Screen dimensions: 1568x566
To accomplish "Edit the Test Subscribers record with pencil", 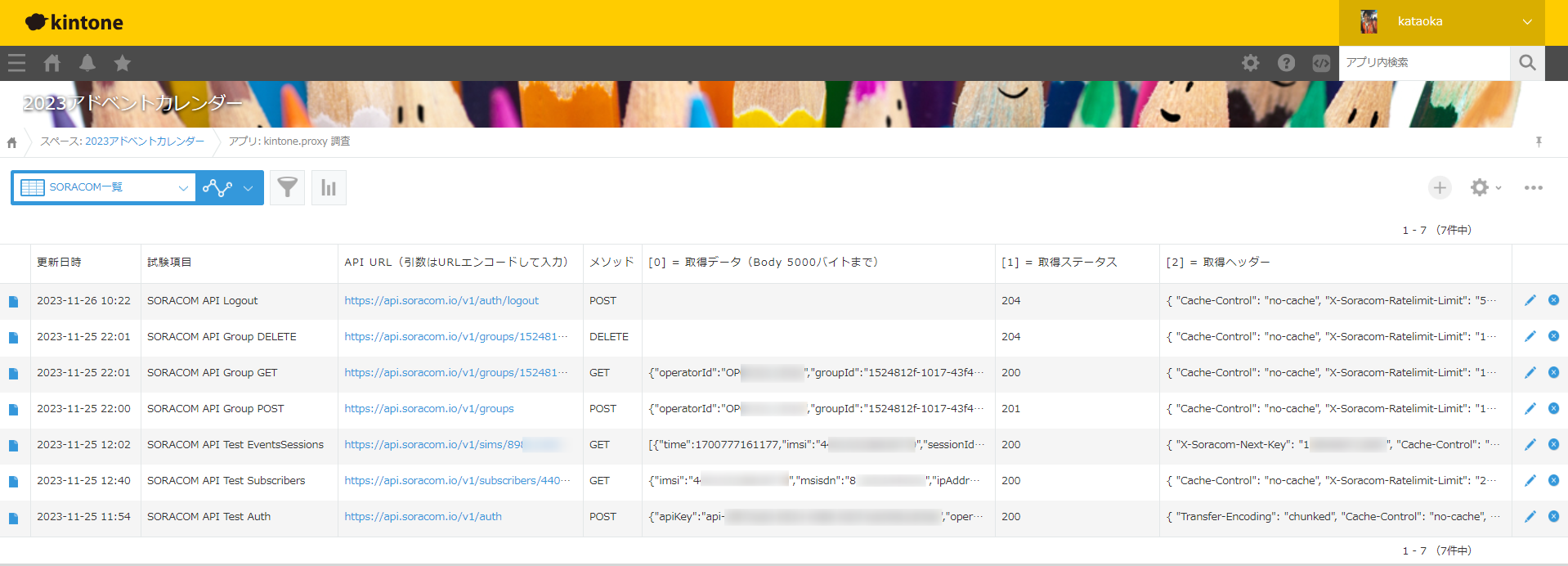I will click(x=1530, y=480).
